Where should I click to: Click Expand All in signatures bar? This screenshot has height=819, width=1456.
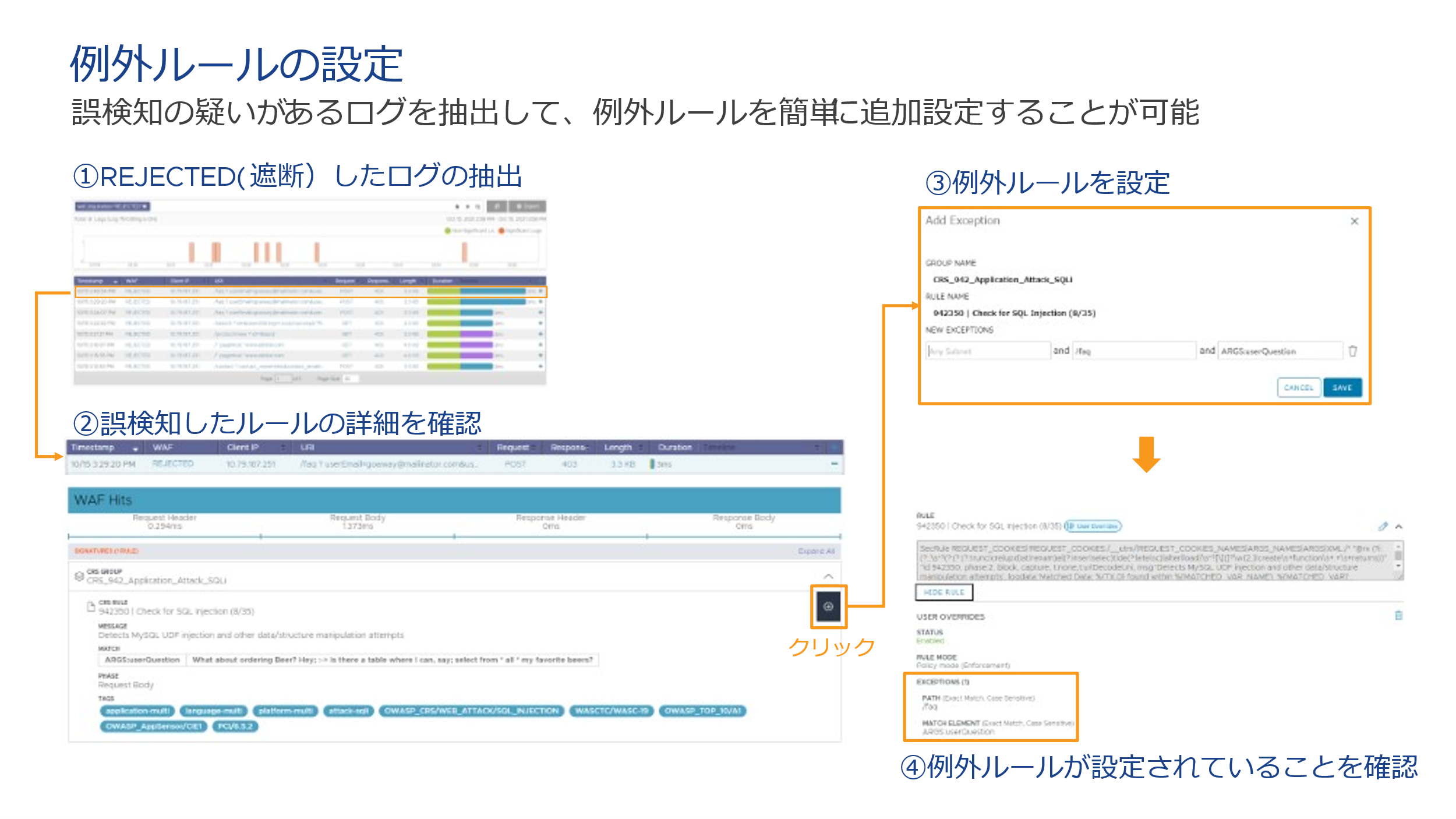(x=815, y=551)
